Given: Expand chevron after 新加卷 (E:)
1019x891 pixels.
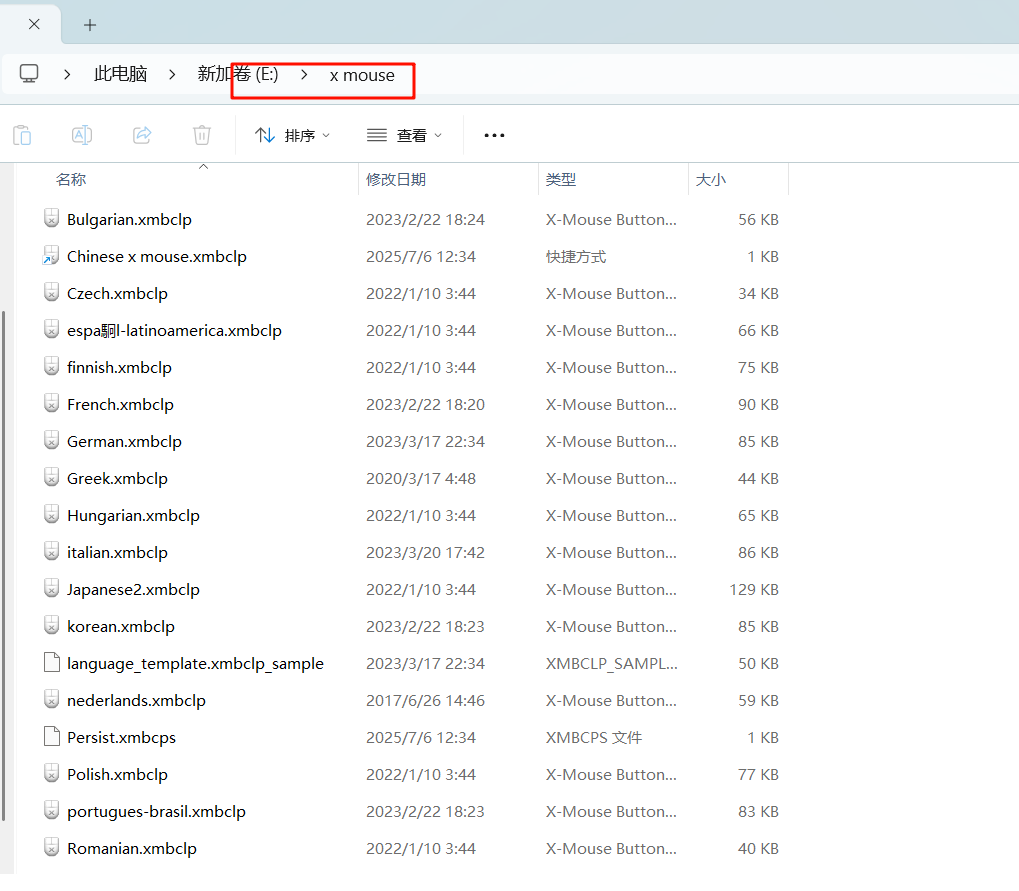Looking at the screenshot, I should pyautogui.click(x=303, y=75).
